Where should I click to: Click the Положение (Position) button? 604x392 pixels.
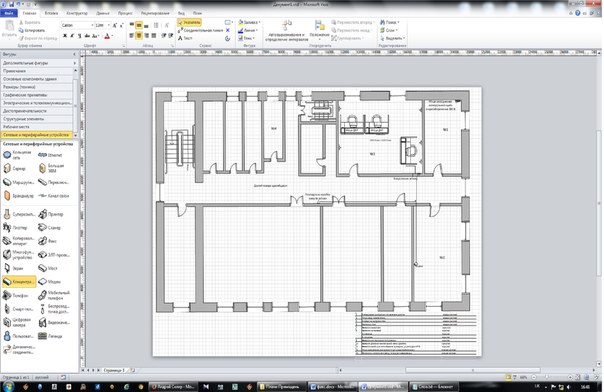[x=320, y=30]
